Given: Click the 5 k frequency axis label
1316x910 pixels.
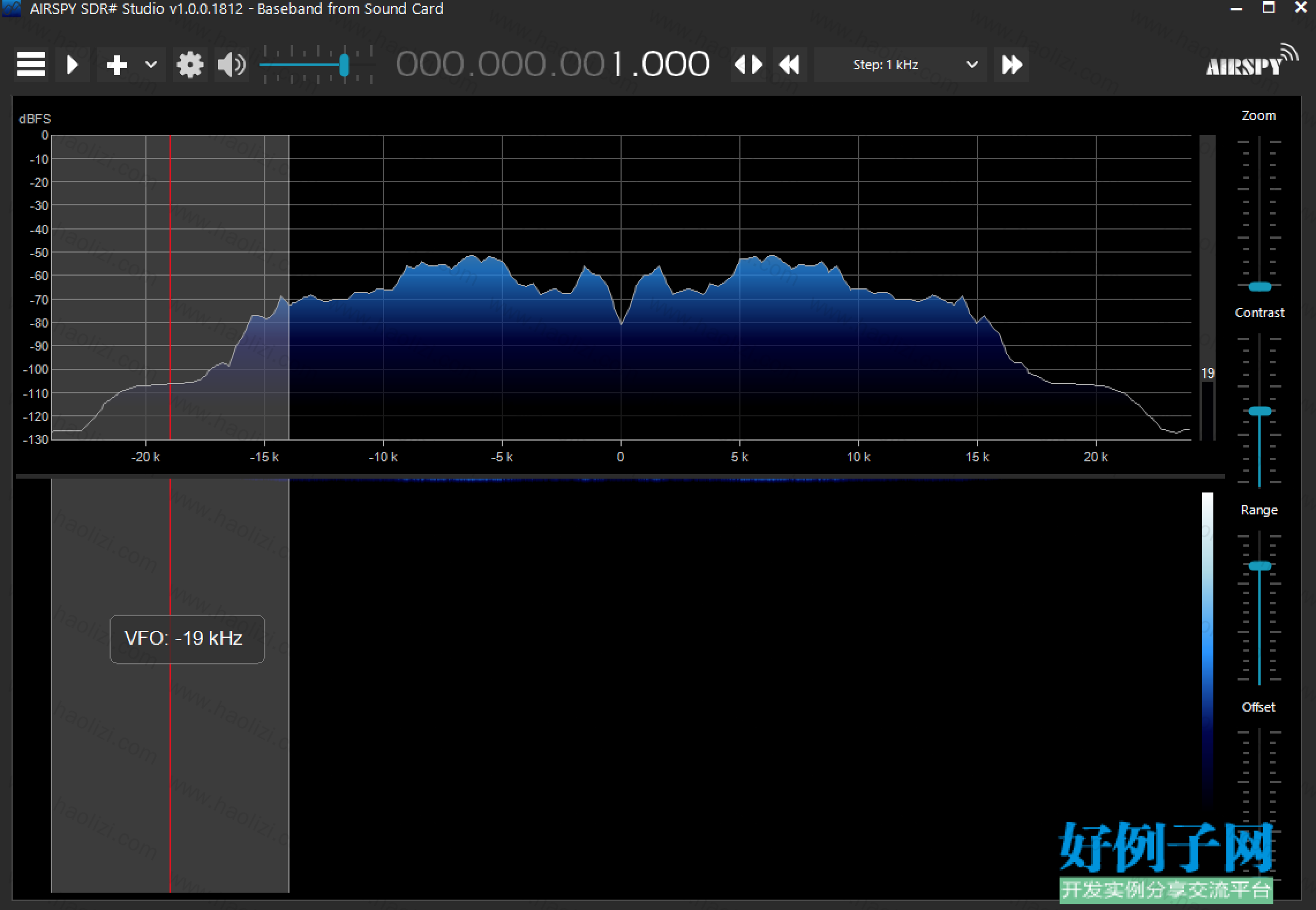Looking at the screenshot, I should pos(740,457).
